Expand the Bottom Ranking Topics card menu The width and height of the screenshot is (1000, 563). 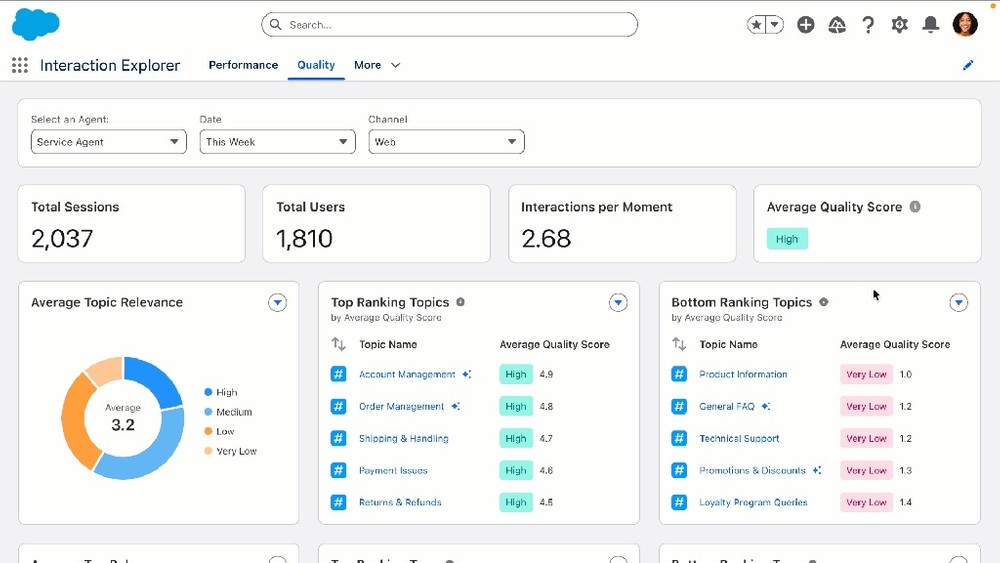click(x=958, y=303)
